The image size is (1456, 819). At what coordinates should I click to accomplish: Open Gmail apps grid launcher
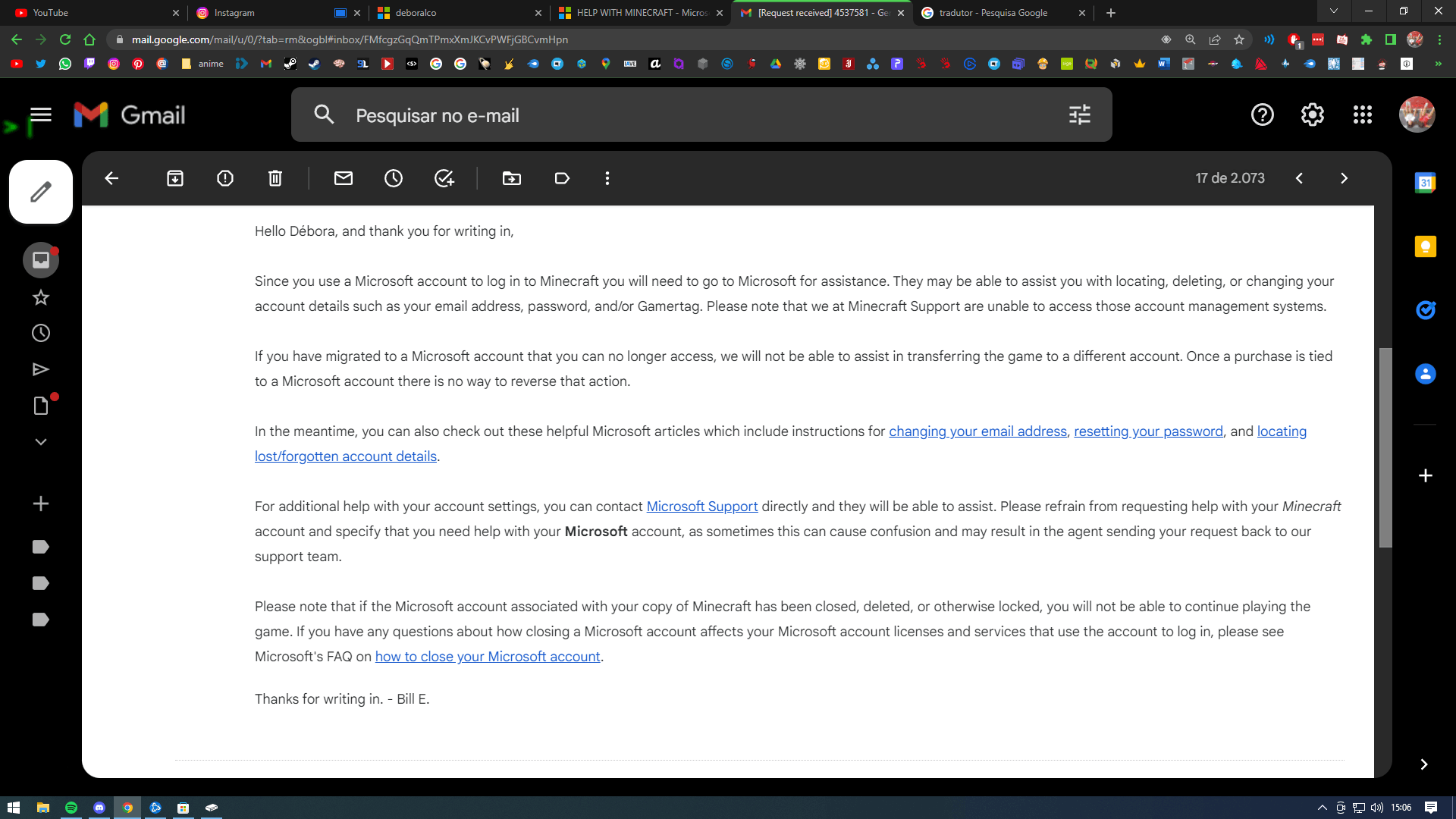1362,115
